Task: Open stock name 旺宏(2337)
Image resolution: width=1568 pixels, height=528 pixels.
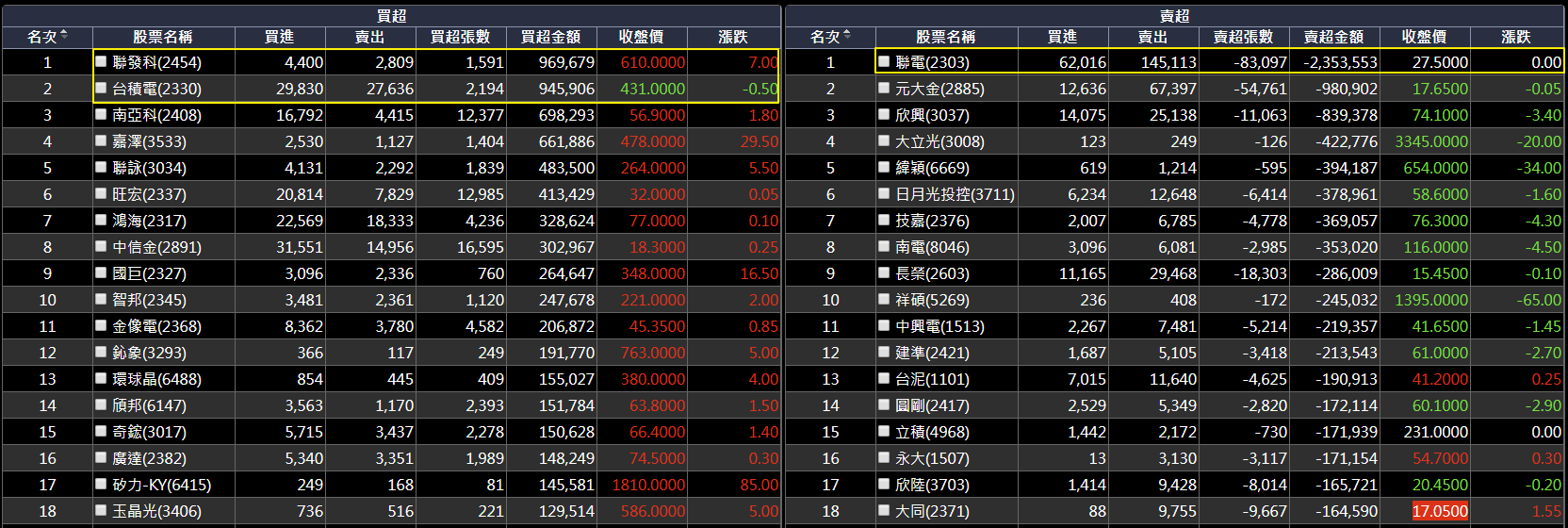Action: (x=149, y=194)
